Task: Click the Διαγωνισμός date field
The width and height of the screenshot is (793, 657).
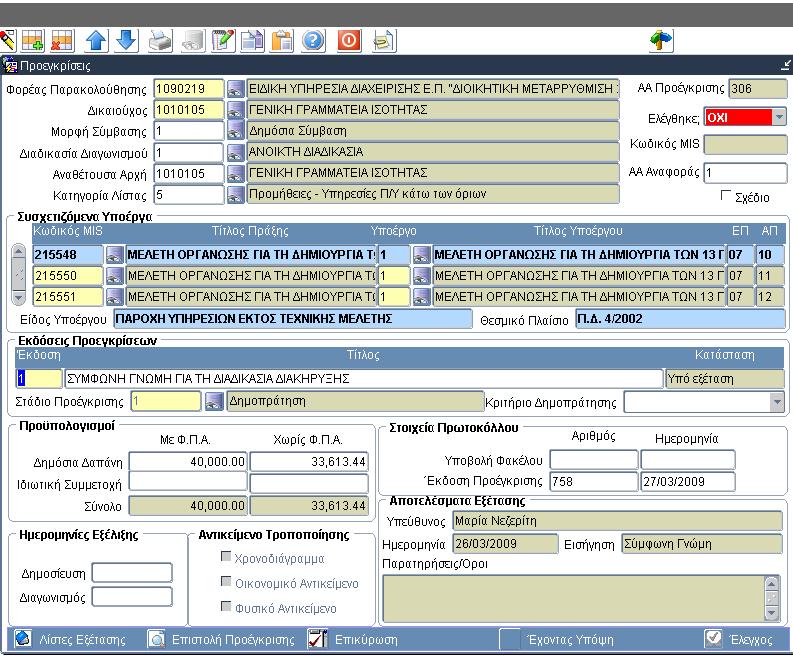Action: click(132, 597)
